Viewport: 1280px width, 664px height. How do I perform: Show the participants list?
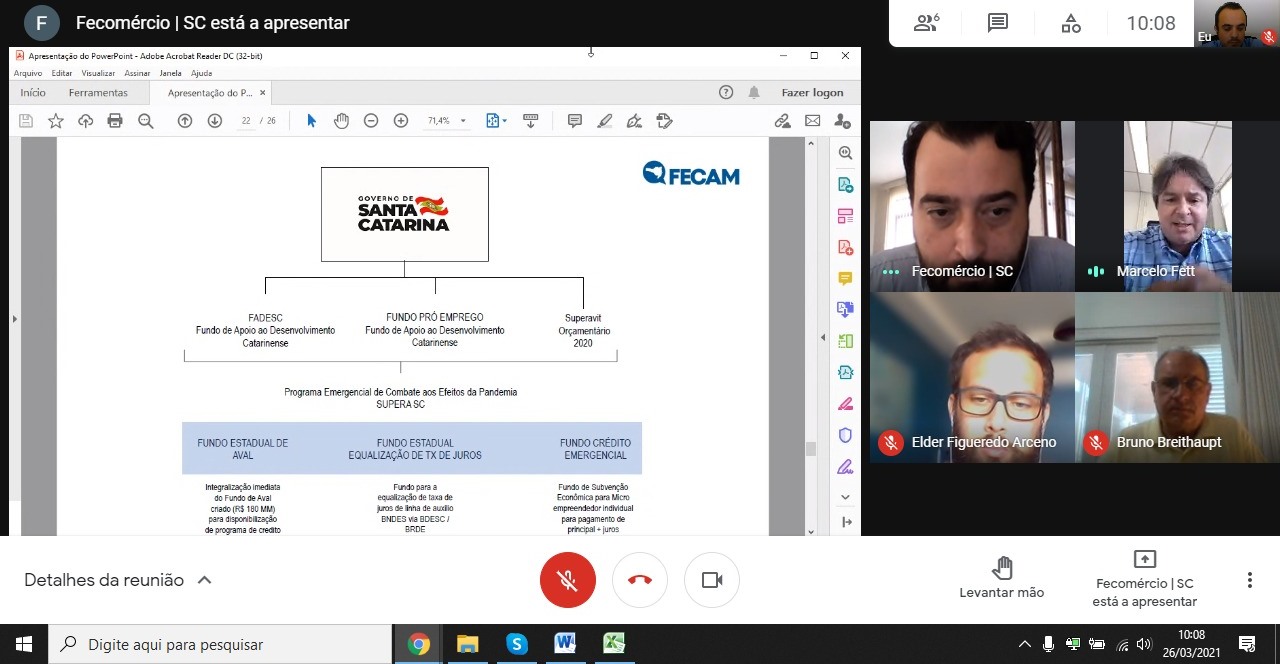(x=926, y=23)
